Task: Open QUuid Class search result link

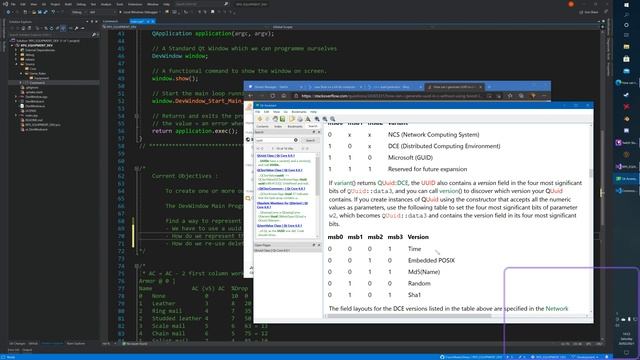Action: pos(276,156)
